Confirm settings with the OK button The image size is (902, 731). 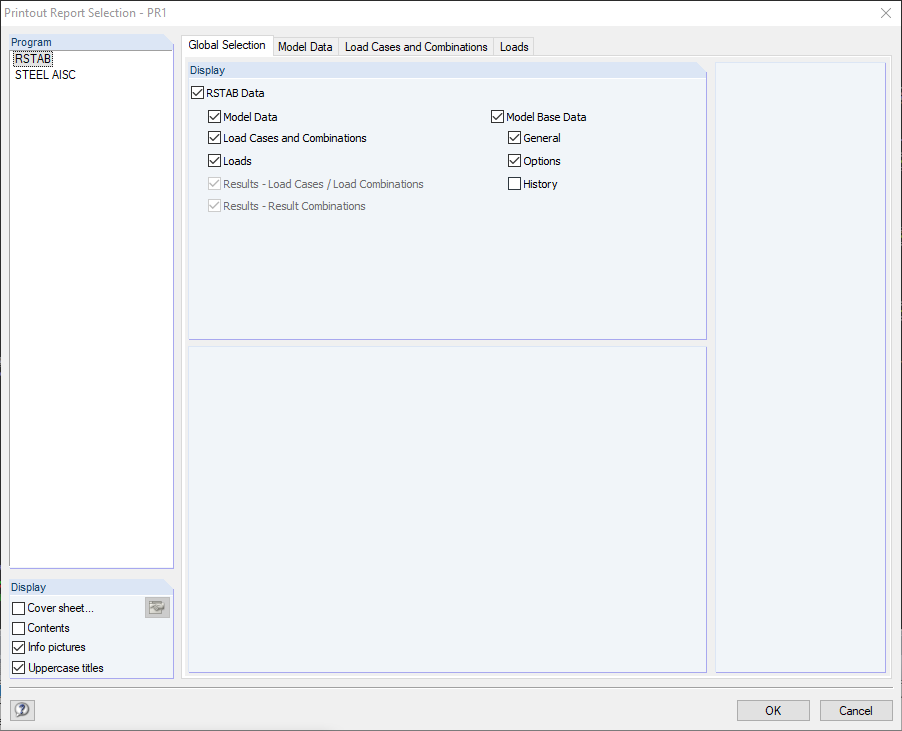[773, 710]
